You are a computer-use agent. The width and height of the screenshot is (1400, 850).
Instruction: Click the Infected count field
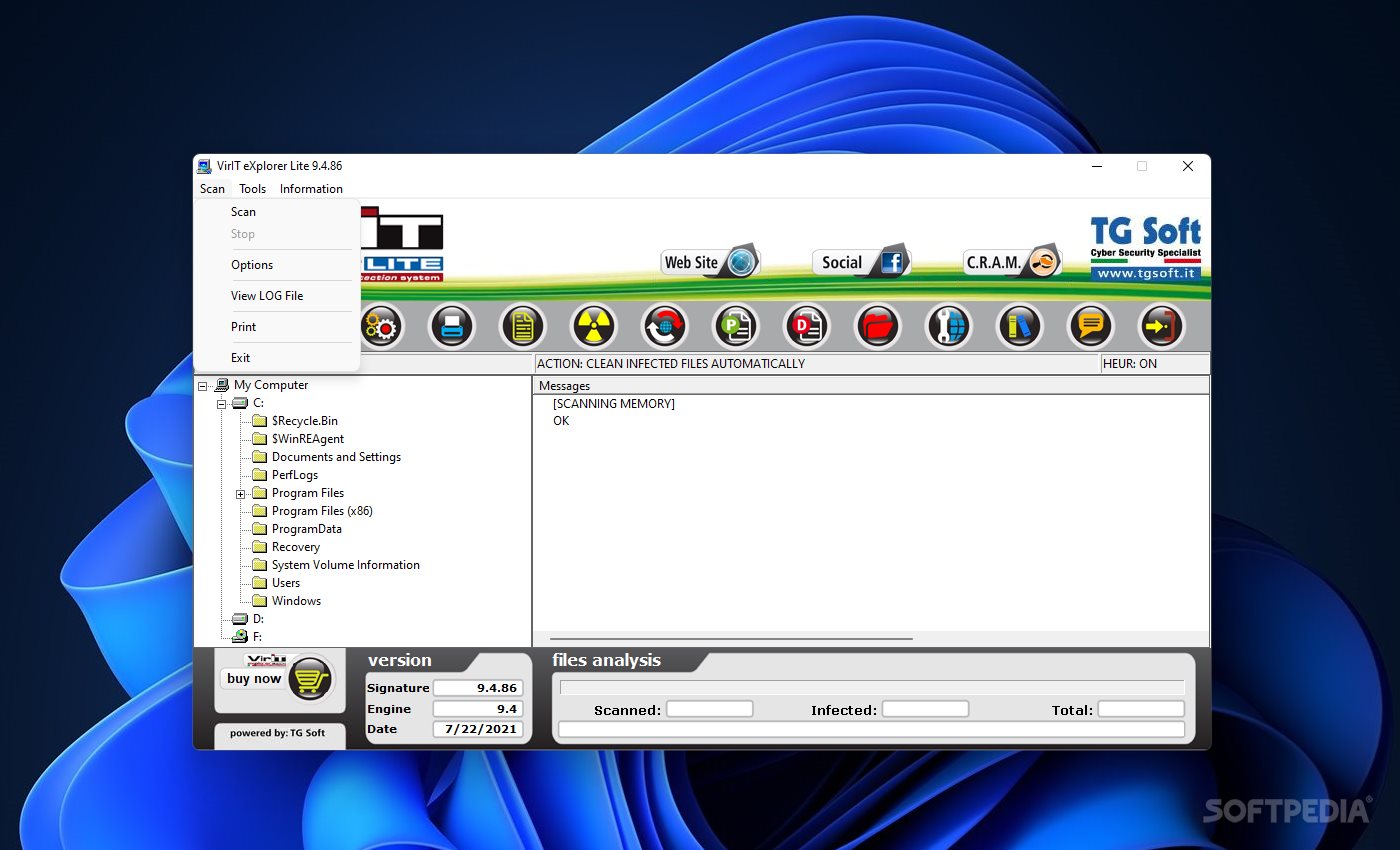tap(925, 709)
